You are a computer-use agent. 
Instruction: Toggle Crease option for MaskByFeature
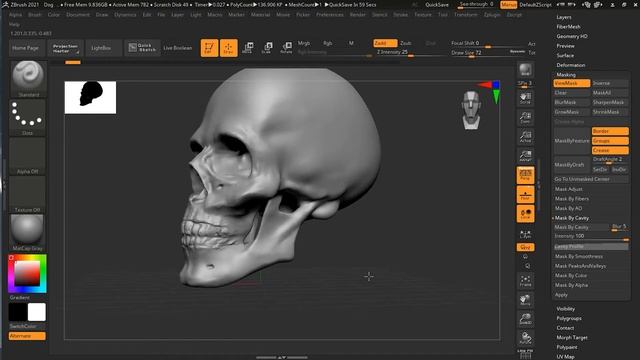click(610, 151)
